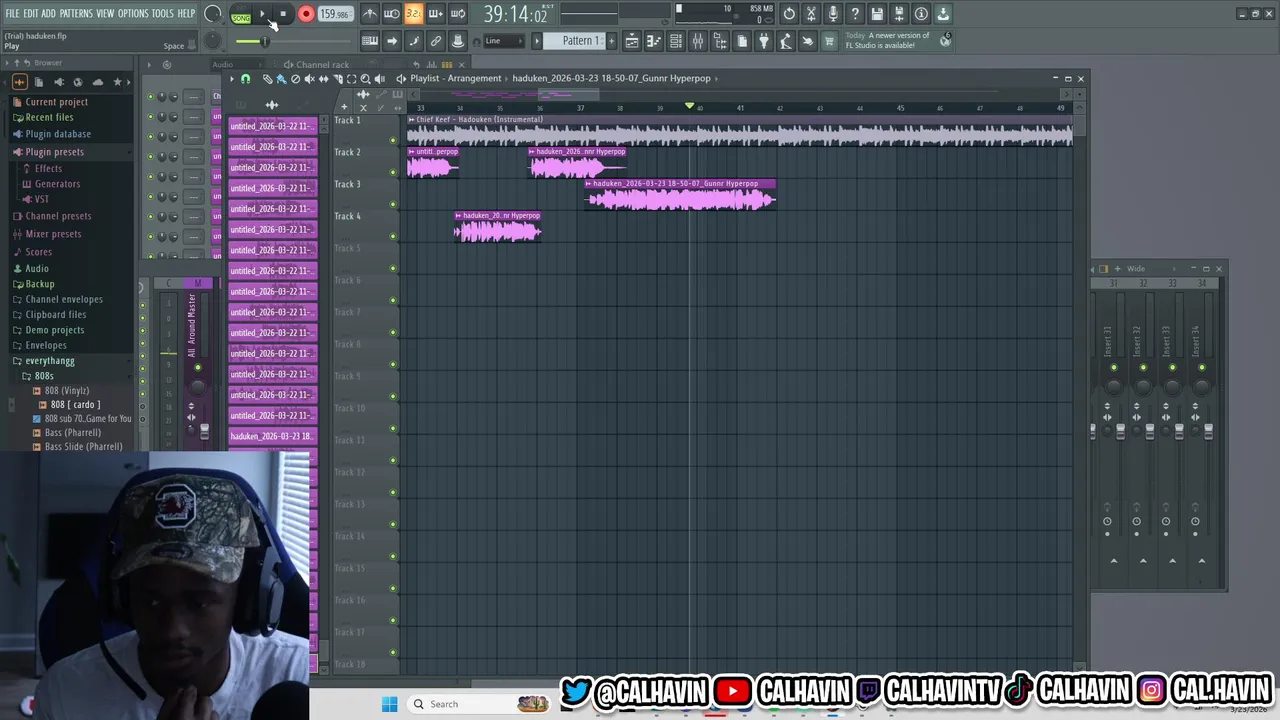
Task: Toggle overdub blend recording icon
Action: (x=436, y=13)
